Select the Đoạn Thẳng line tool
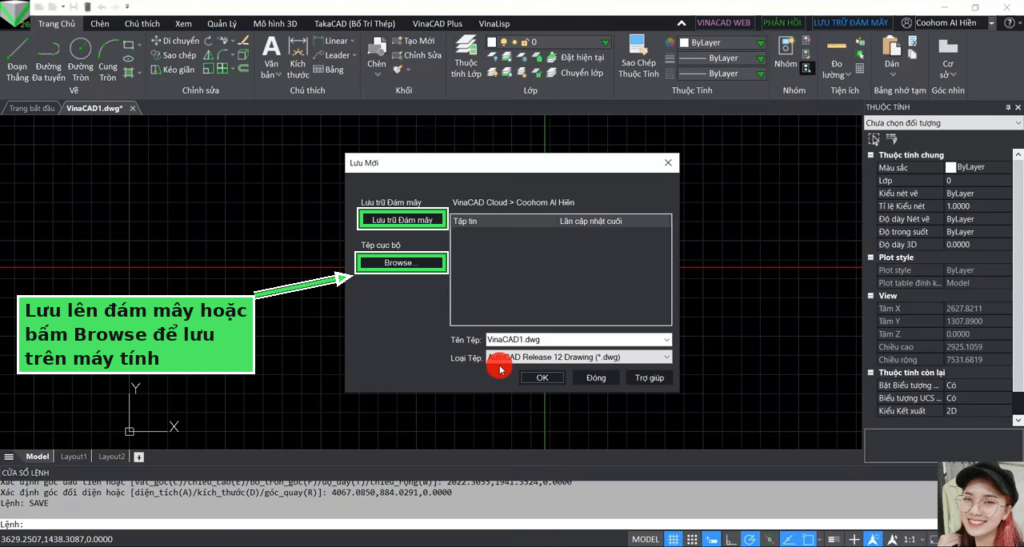The image size is (1024, 547). (x=17, y=59)
